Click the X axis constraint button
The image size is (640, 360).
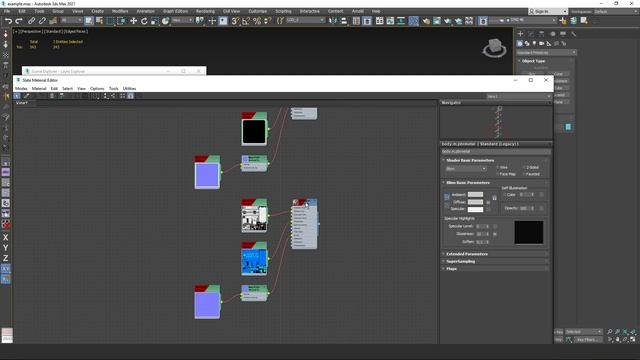[6, 237]
